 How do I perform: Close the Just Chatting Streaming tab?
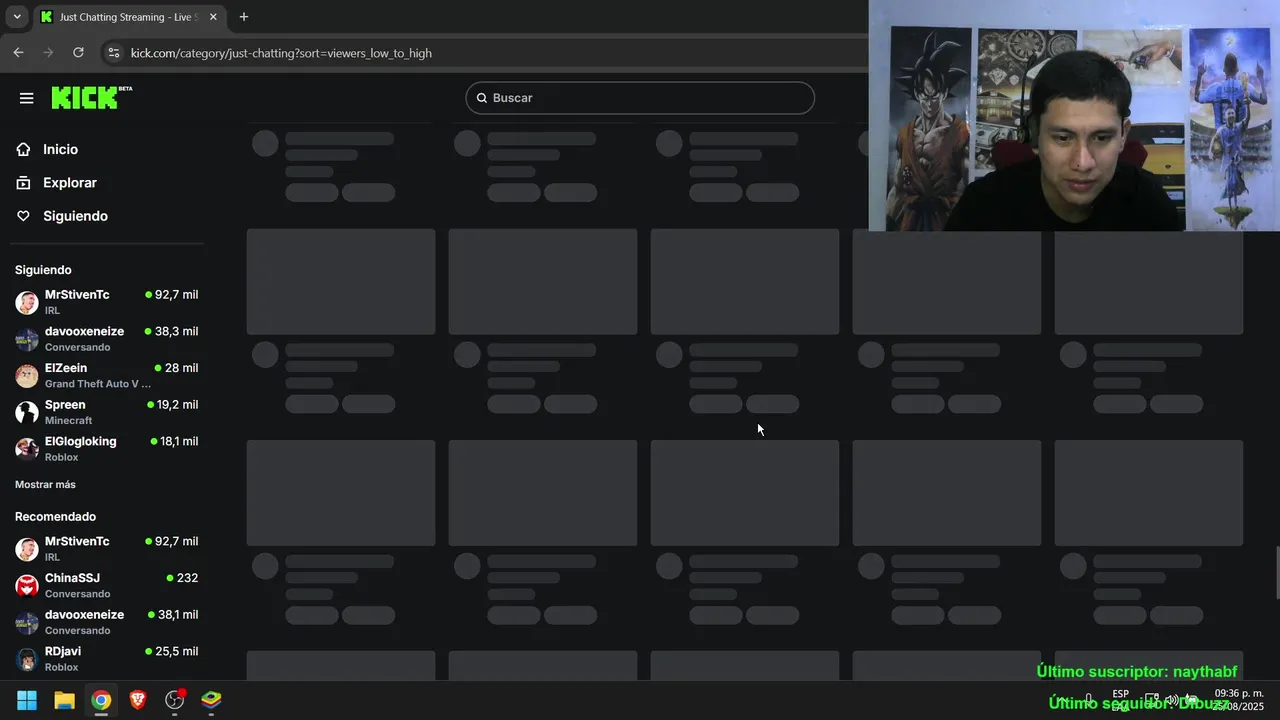[213, 17]
